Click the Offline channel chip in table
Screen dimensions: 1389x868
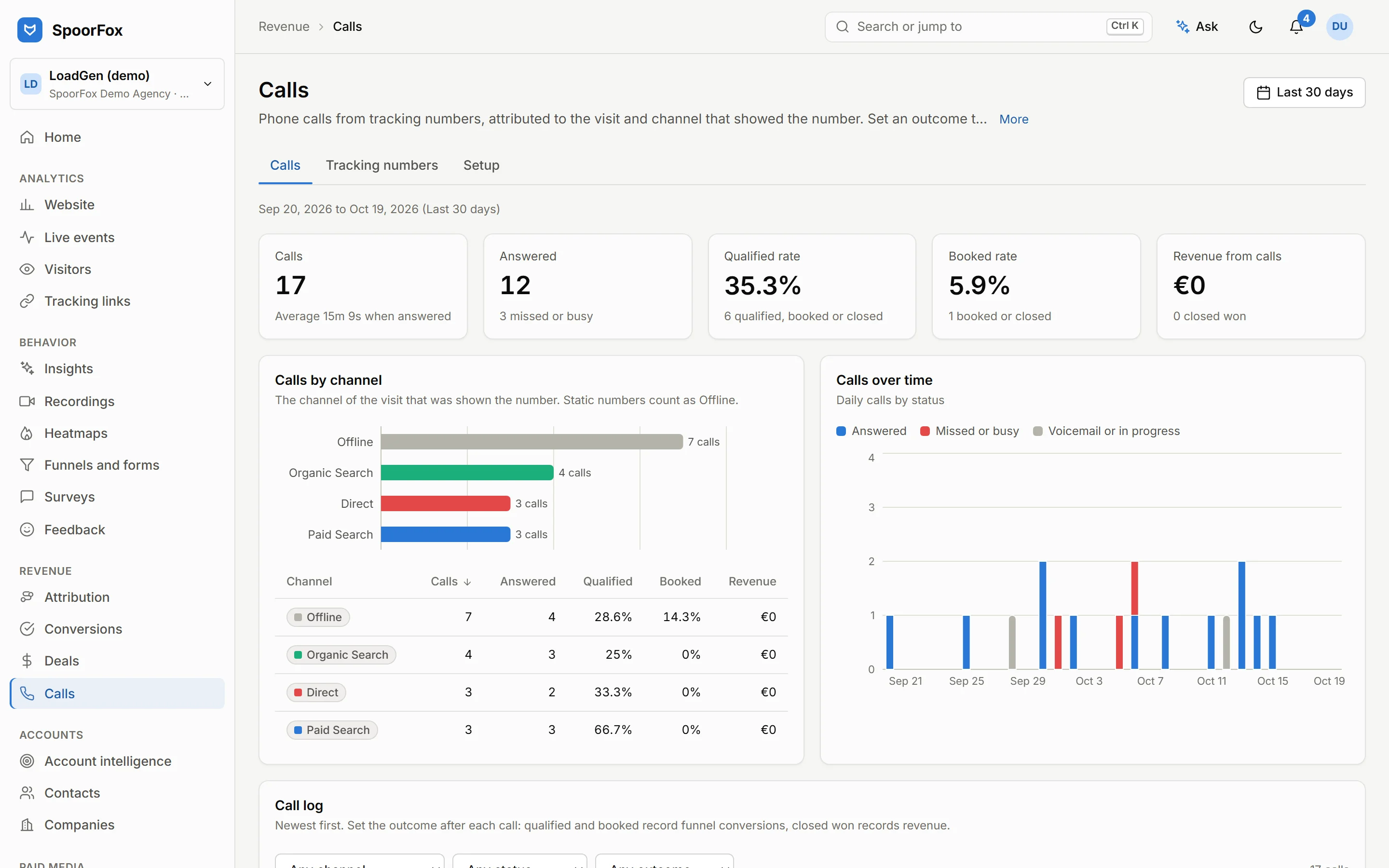coord(318,617)
